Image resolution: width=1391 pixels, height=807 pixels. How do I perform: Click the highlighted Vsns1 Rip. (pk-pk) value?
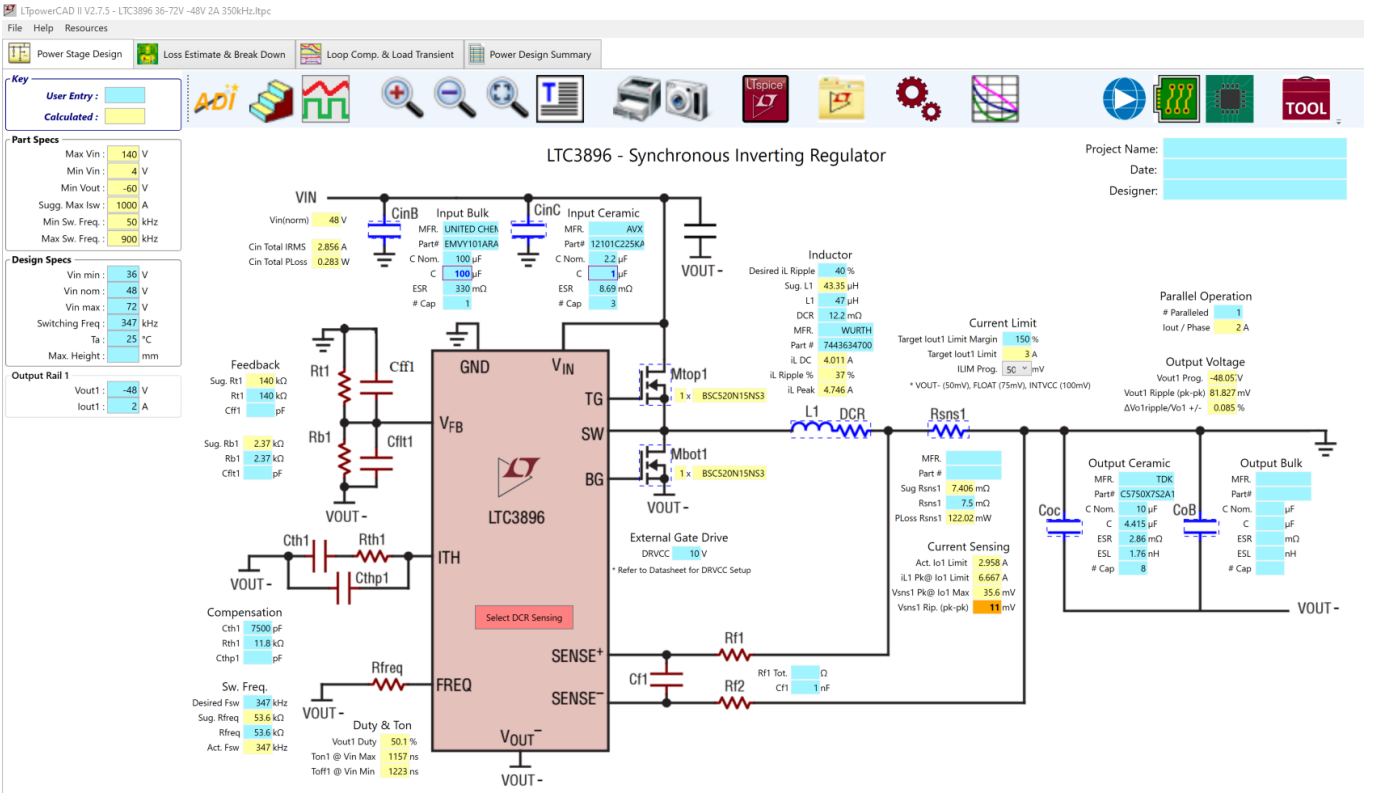tap(988, 607)
